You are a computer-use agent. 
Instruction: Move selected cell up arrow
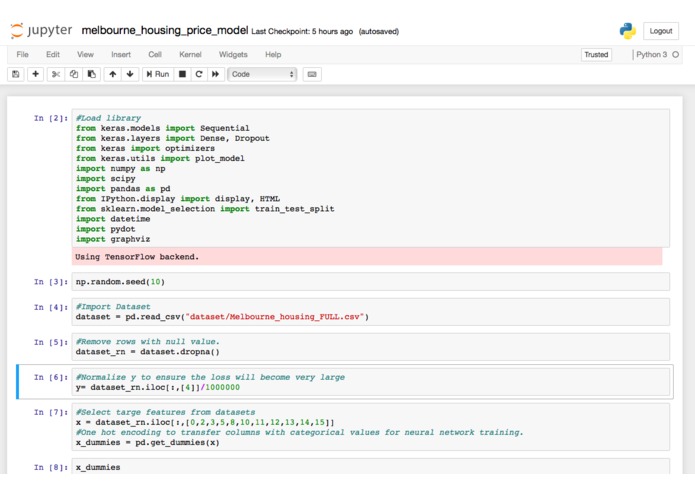tap(113, 74)
